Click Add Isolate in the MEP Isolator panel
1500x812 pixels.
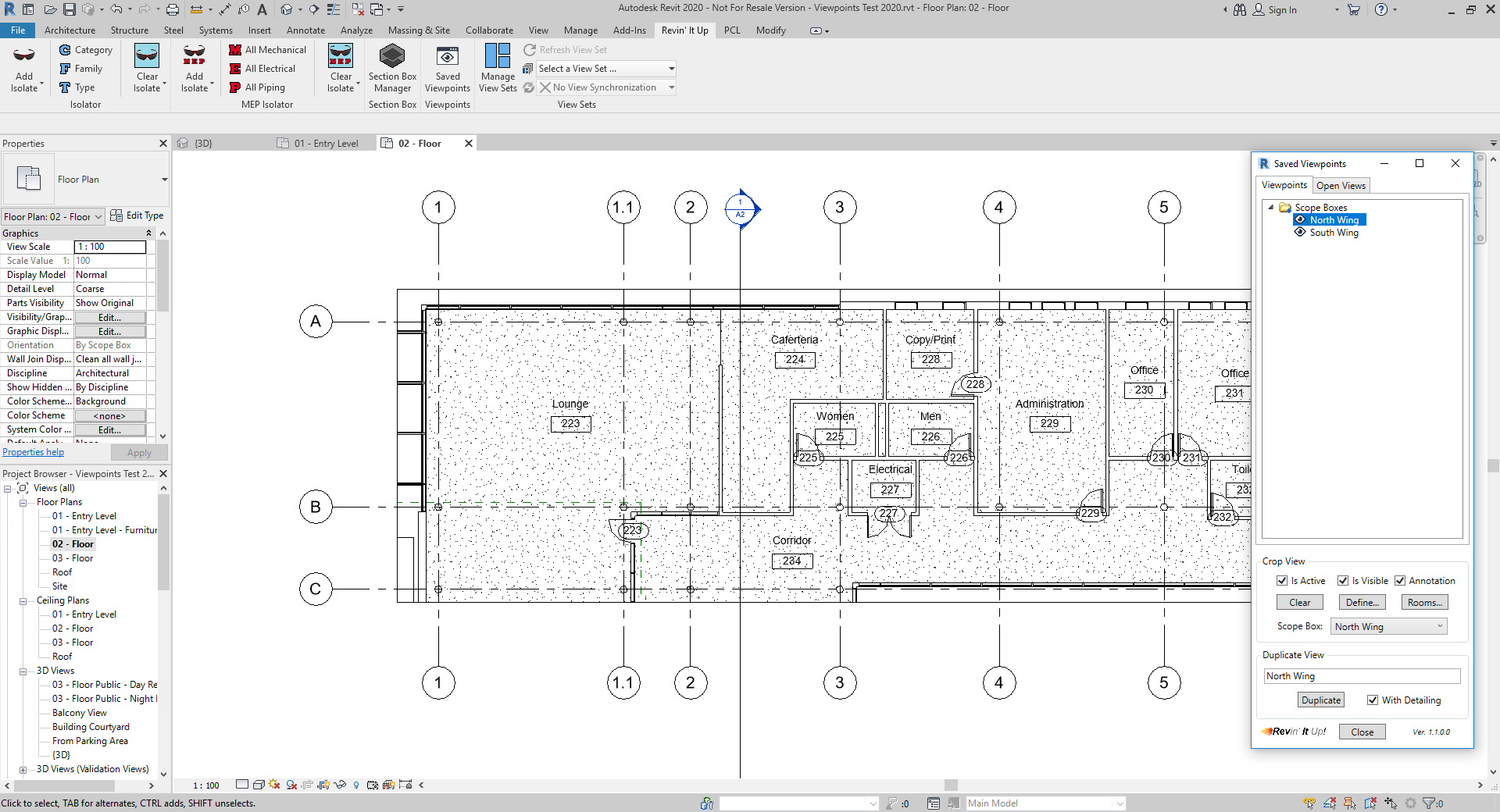pos(195,69)
